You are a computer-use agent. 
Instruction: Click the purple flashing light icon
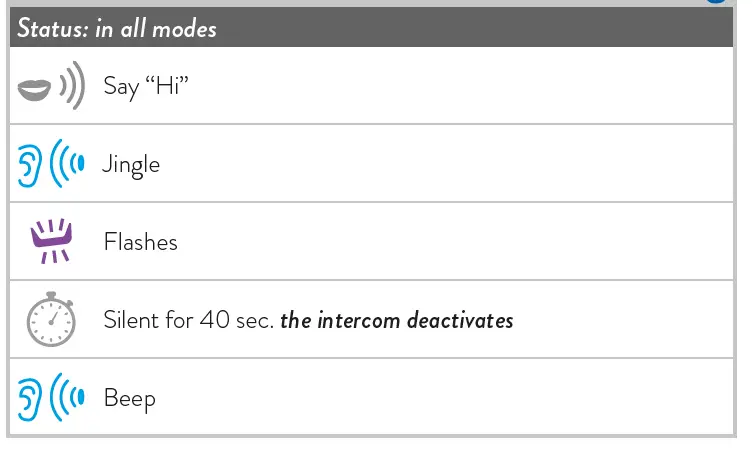click(x=49, y=241)
